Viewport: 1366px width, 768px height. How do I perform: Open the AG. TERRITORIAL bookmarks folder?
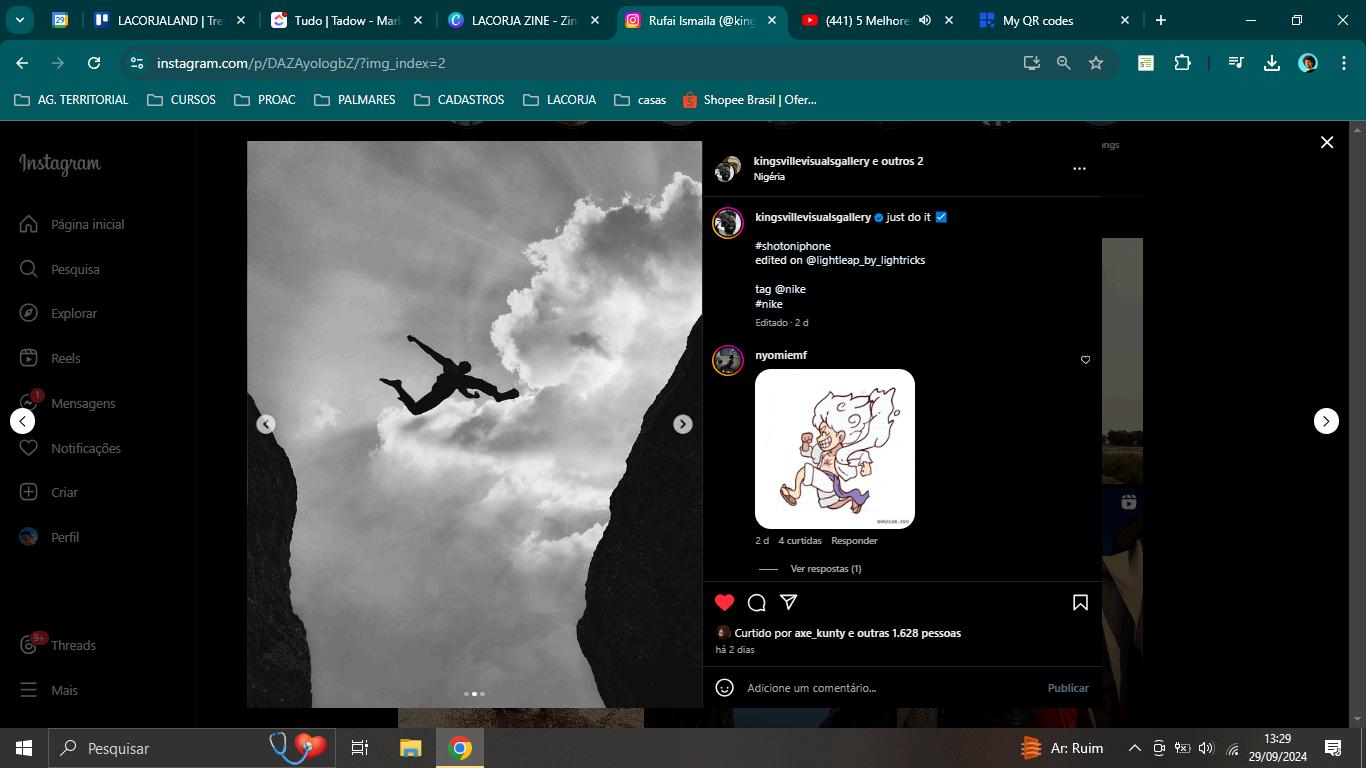[x=71, y=100]
